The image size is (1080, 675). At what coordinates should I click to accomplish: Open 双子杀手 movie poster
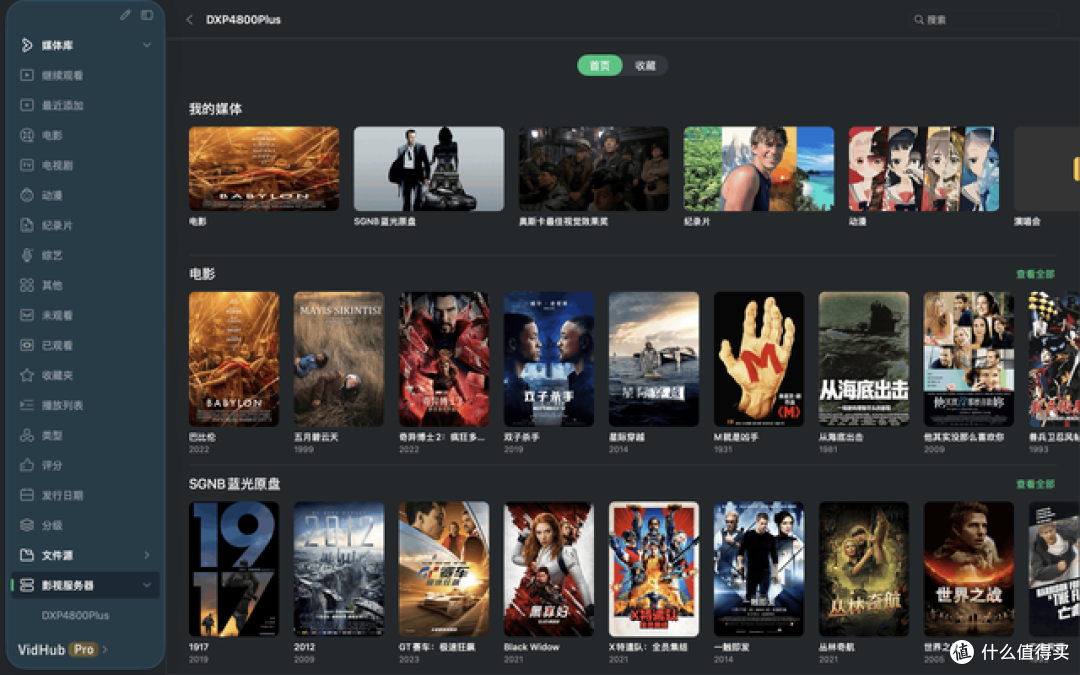click(x=549, y=359)
